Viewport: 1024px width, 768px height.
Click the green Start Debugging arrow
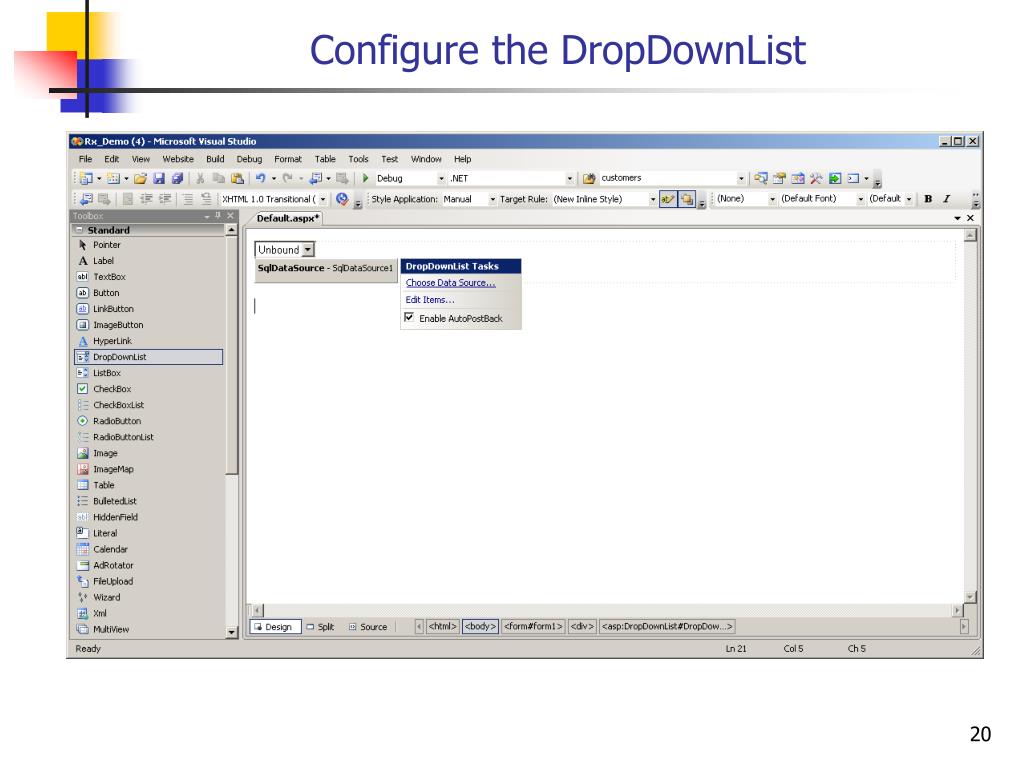[x=366, y=178]
